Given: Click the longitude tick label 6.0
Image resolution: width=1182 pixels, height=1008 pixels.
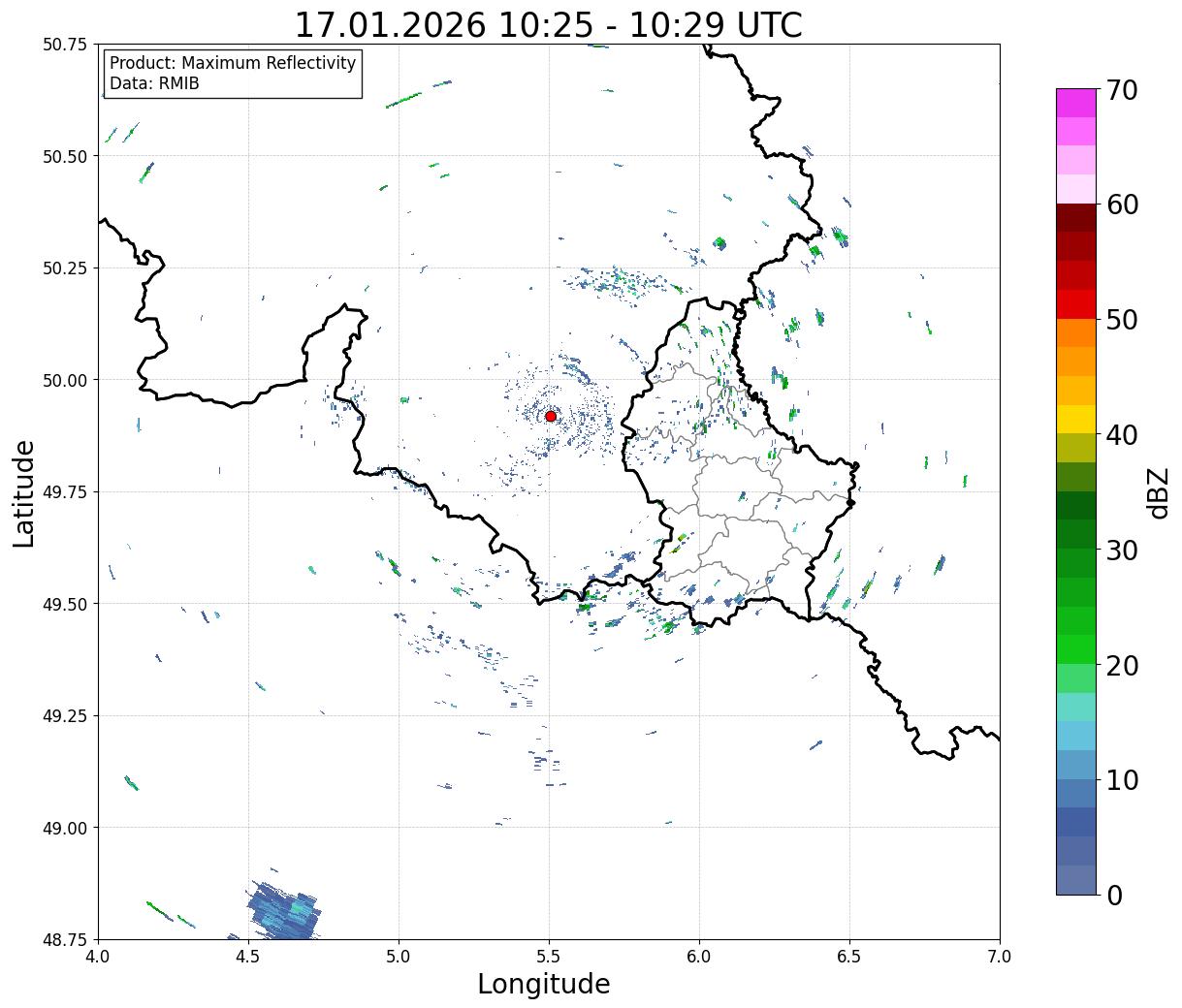Looking at the screenshot, I should pyautogui.click(x=699, y=957).
